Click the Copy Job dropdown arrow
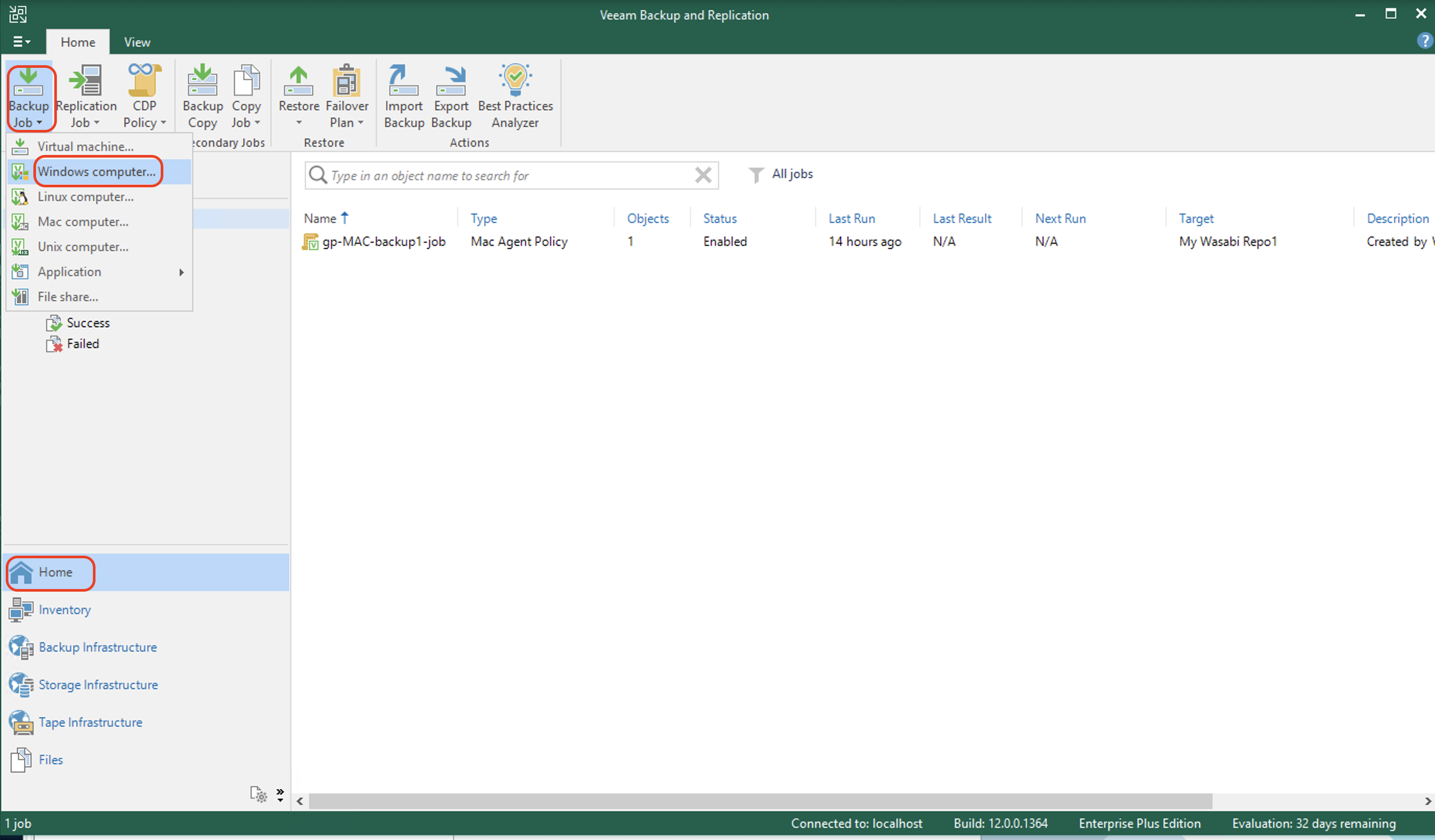Image resolution: width=1435 pixels, height=840 pixels. 257,123
